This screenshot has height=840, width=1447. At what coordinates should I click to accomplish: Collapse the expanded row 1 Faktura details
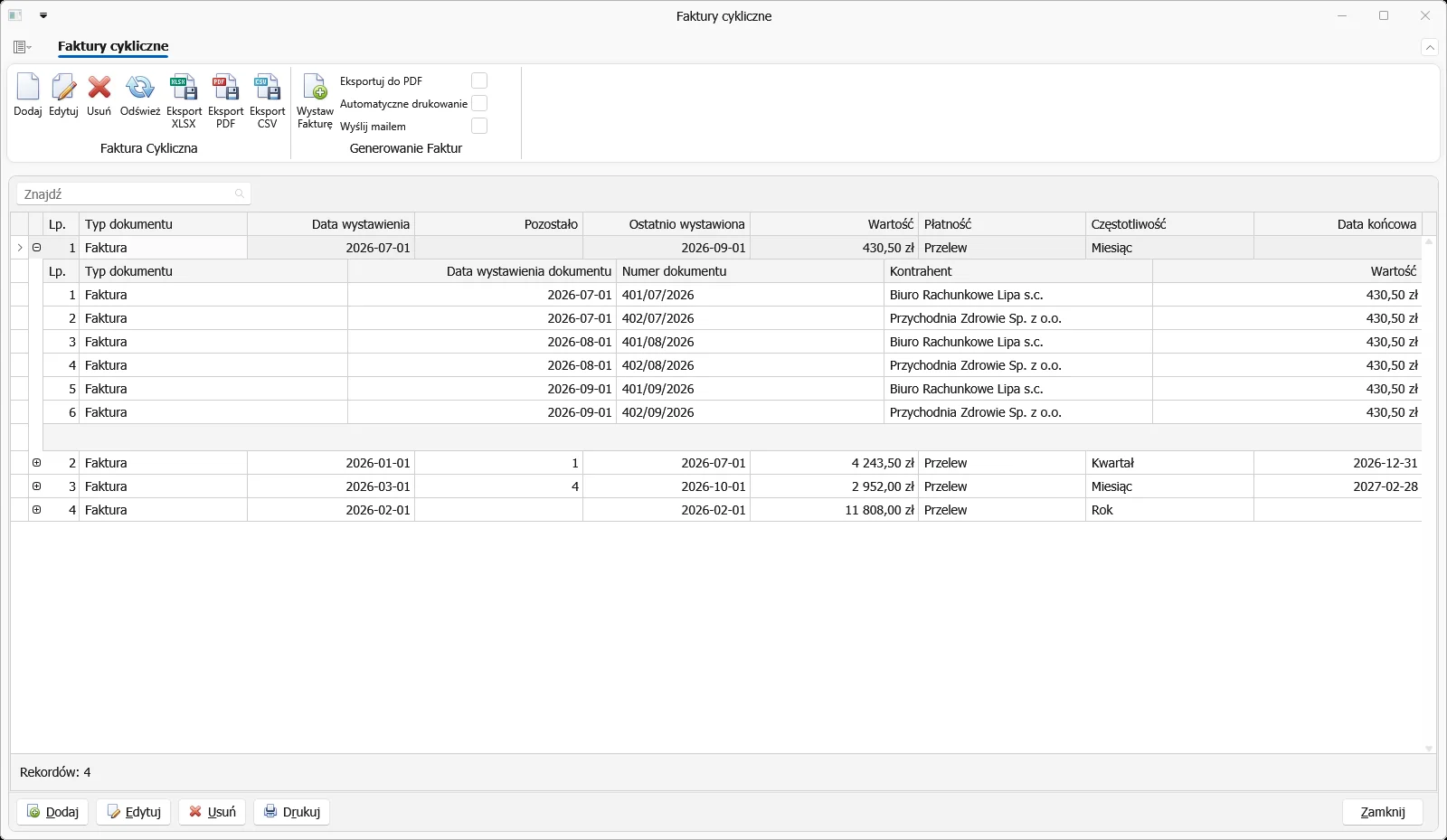pyautogui.click(x=37, y=247)
